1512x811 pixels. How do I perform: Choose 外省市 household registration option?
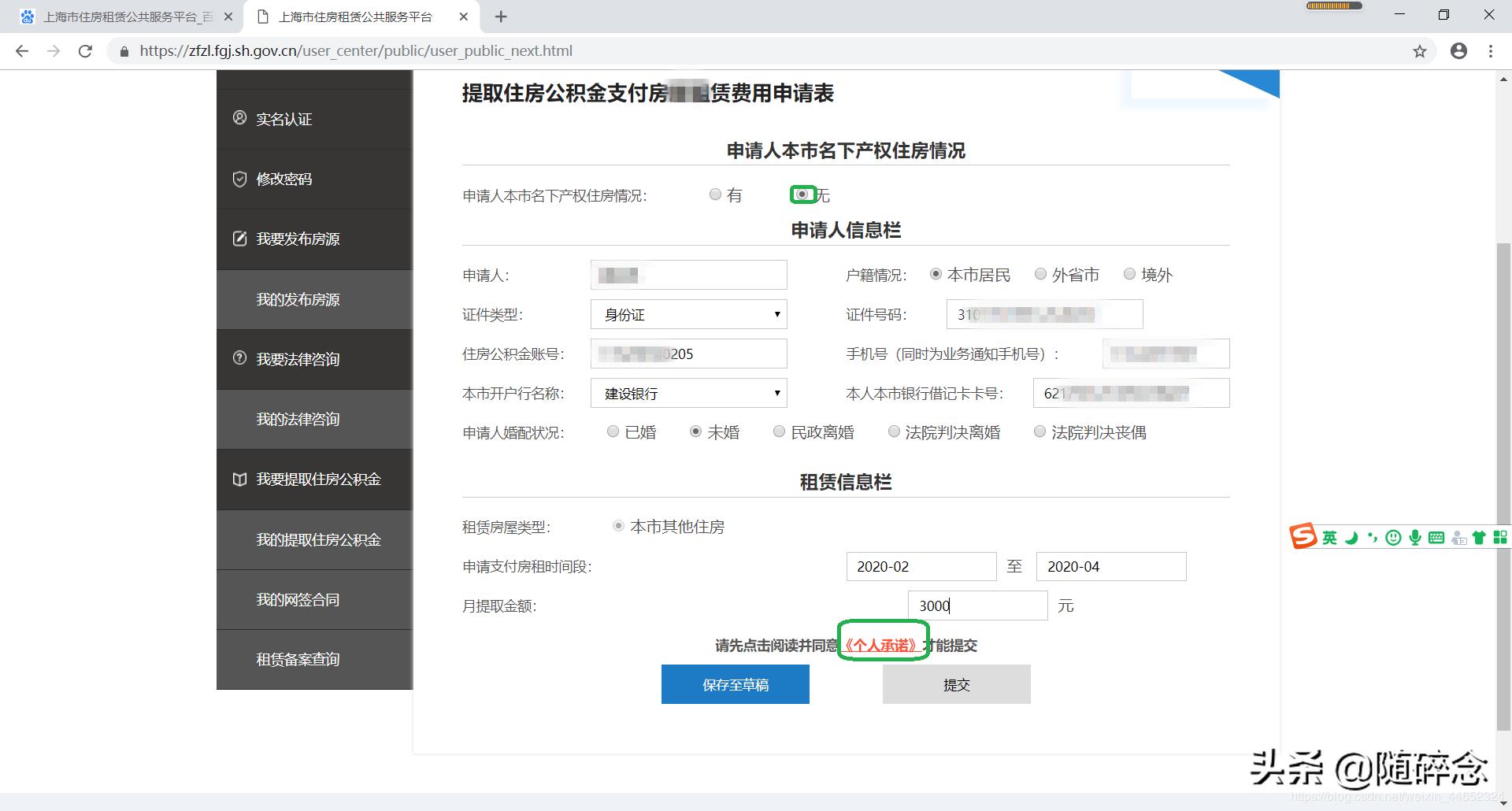pos(1040,274)
